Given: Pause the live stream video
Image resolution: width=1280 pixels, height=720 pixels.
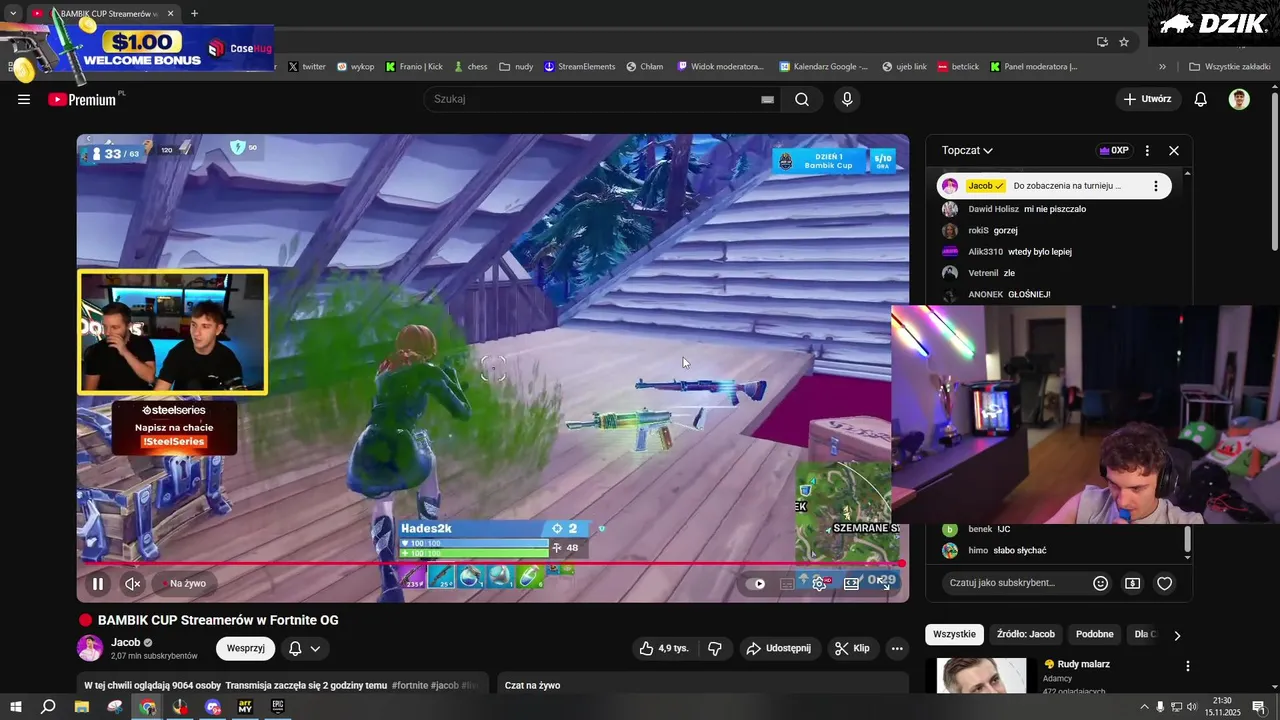Looking at the screenshot, I should pos(98,583).
